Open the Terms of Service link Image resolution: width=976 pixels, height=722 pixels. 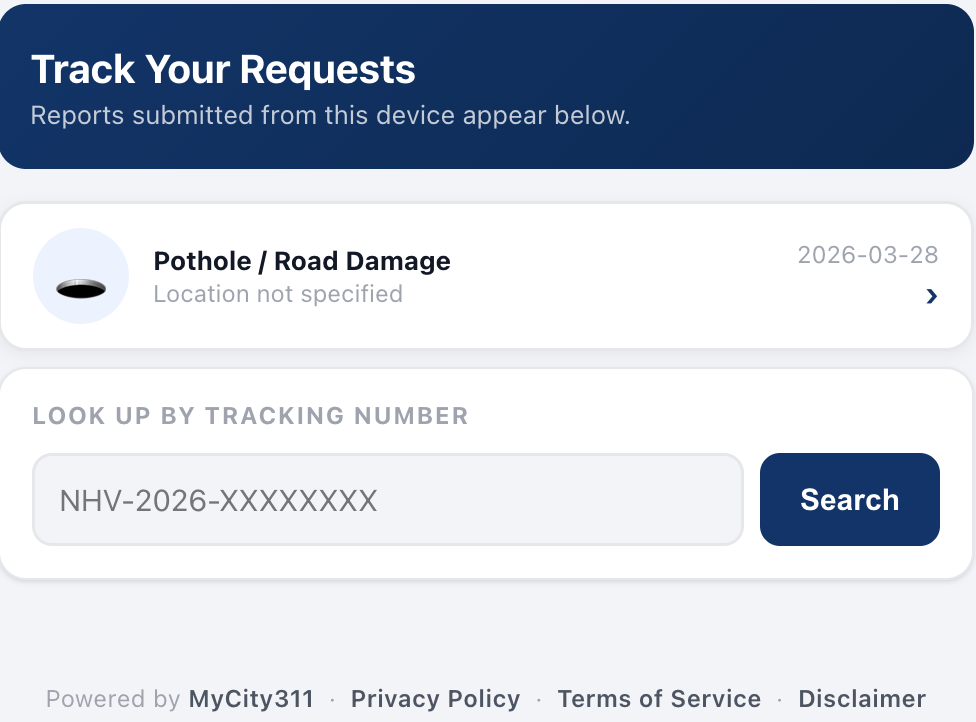[x=659, y=698]
